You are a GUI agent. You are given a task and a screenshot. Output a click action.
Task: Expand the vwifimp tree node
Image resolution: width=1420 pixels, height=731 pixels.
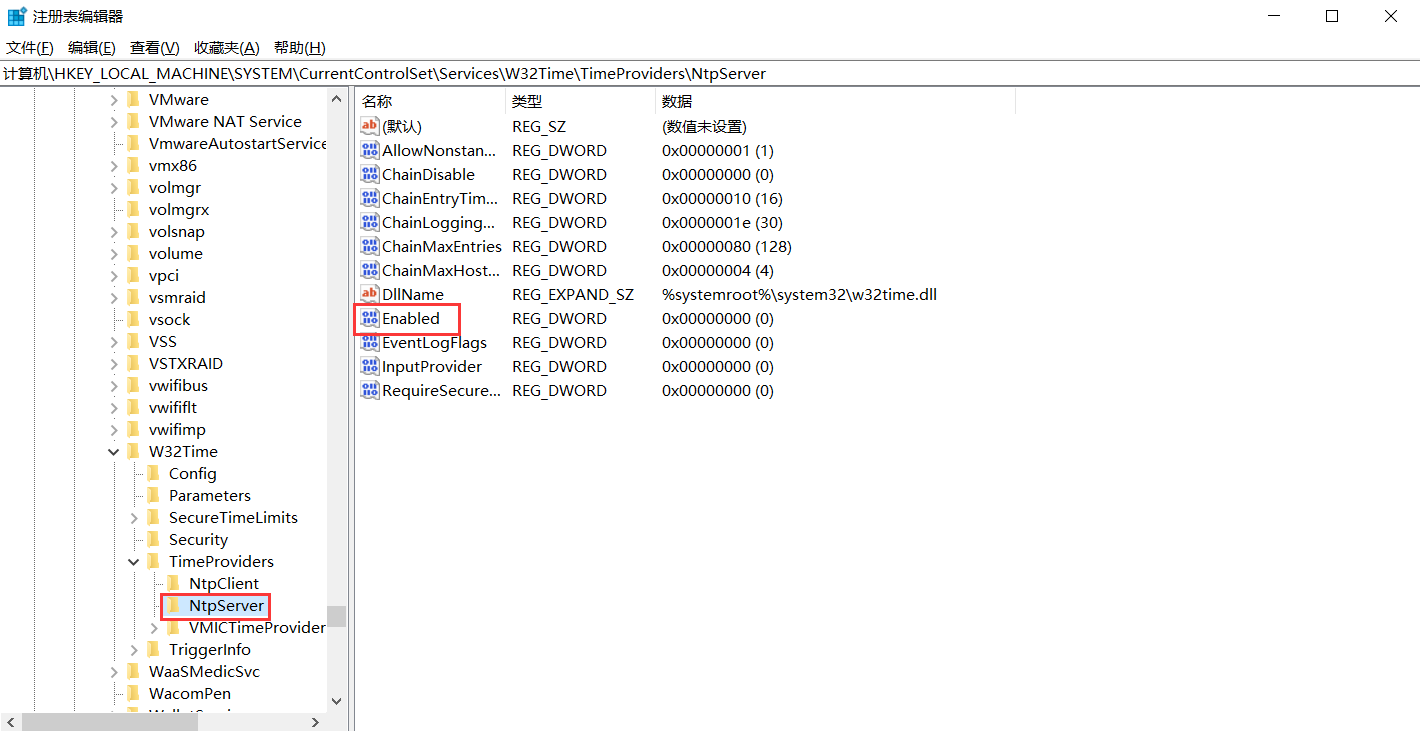tap(113, 430)
